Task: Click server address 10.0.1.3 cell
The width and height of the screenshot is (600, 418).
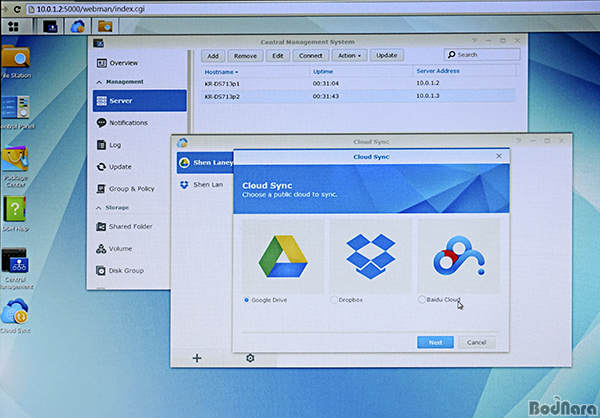Action: 428,96
